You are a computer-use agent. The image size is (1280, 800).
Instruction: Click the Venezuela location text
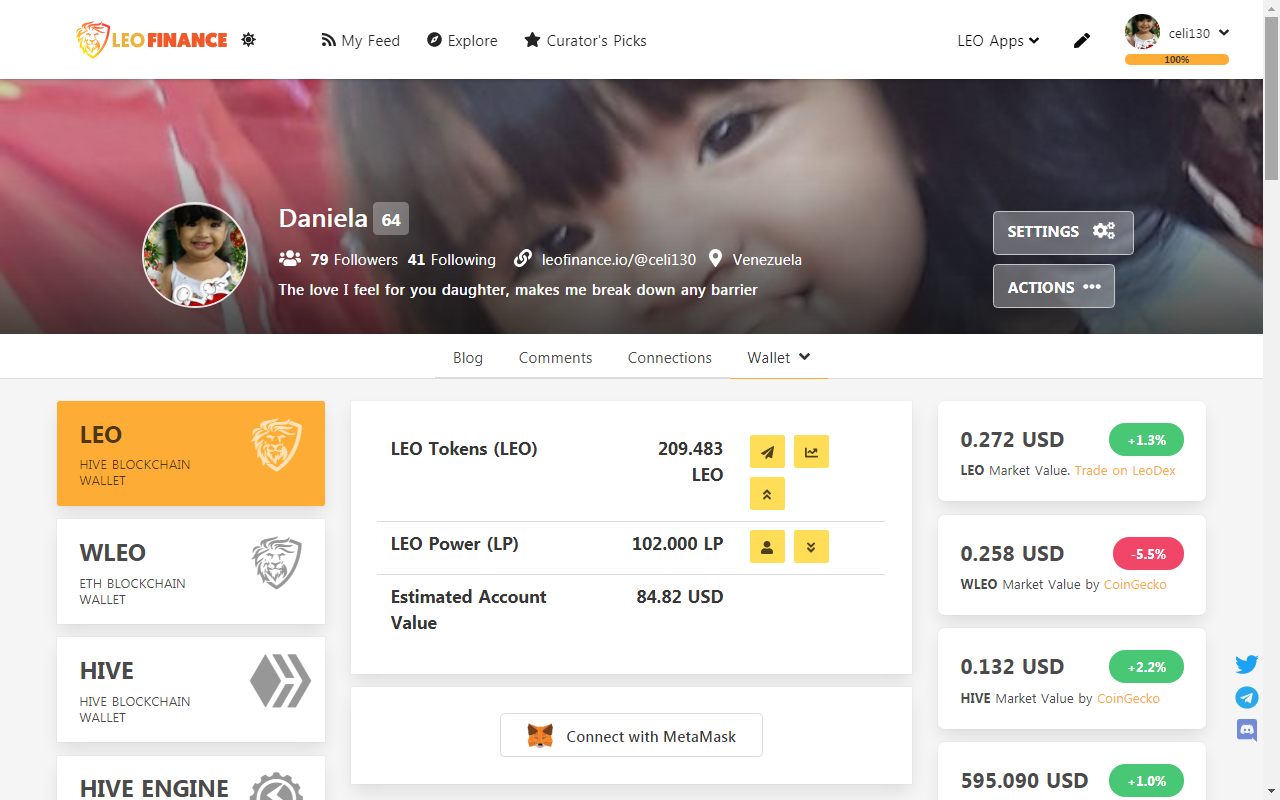click(767, 260)
